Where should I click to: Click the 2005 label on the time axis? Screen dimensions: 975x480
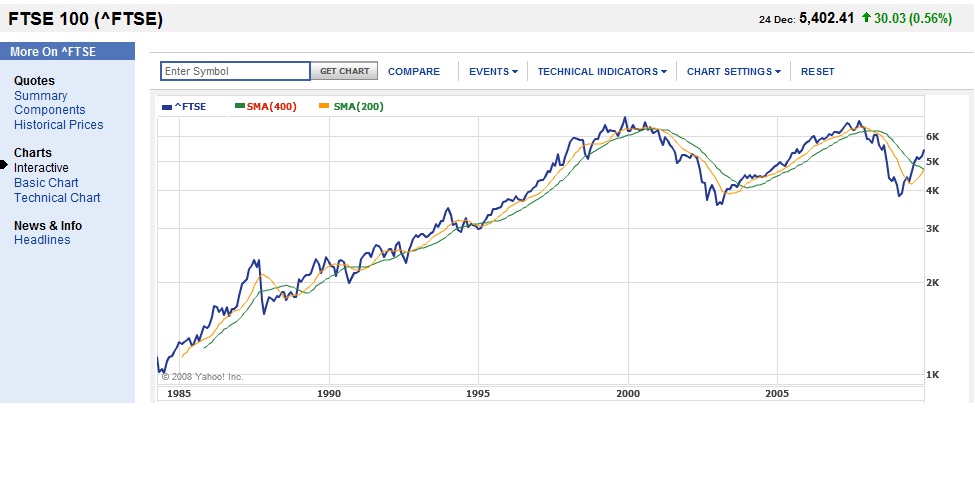point(777,394)
